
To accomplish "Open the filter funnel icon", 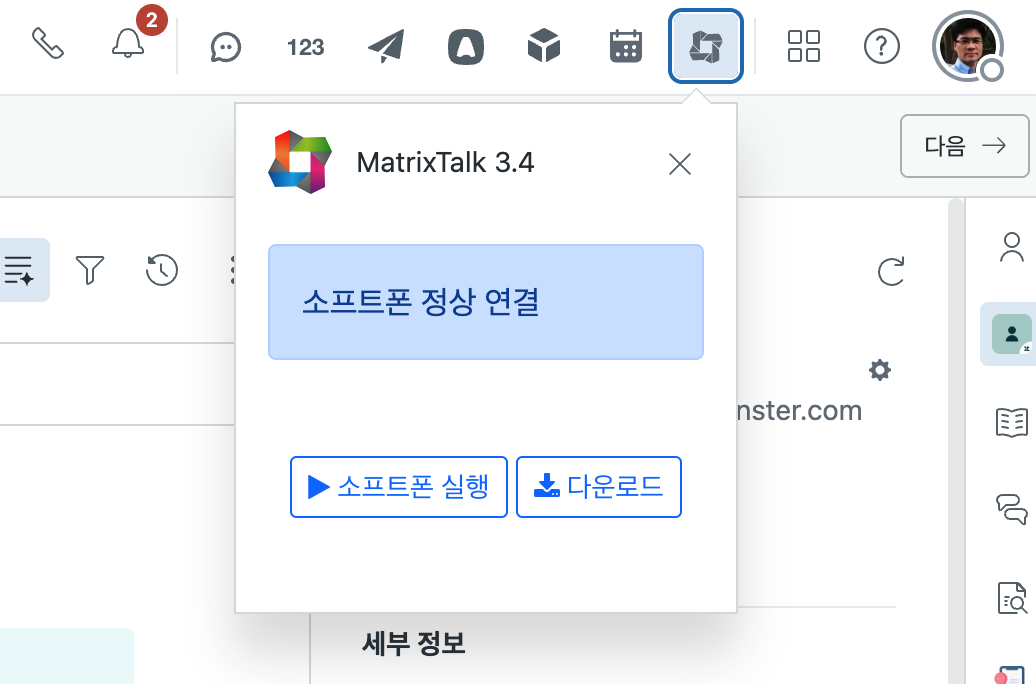I will pyautogui.click(x=90, y=269).
